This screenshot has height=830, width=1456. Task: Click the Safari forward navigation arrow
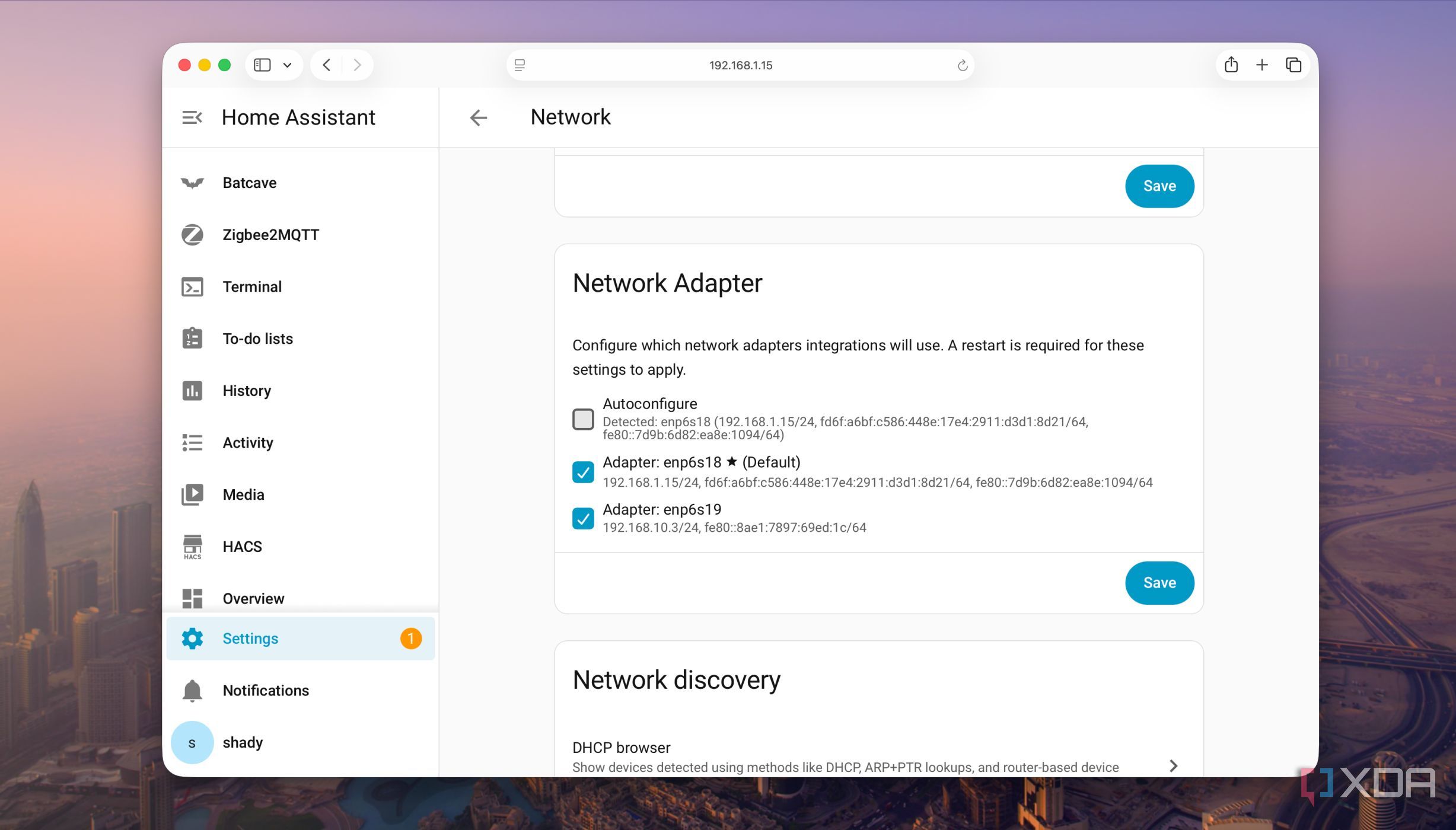[357, 65]
